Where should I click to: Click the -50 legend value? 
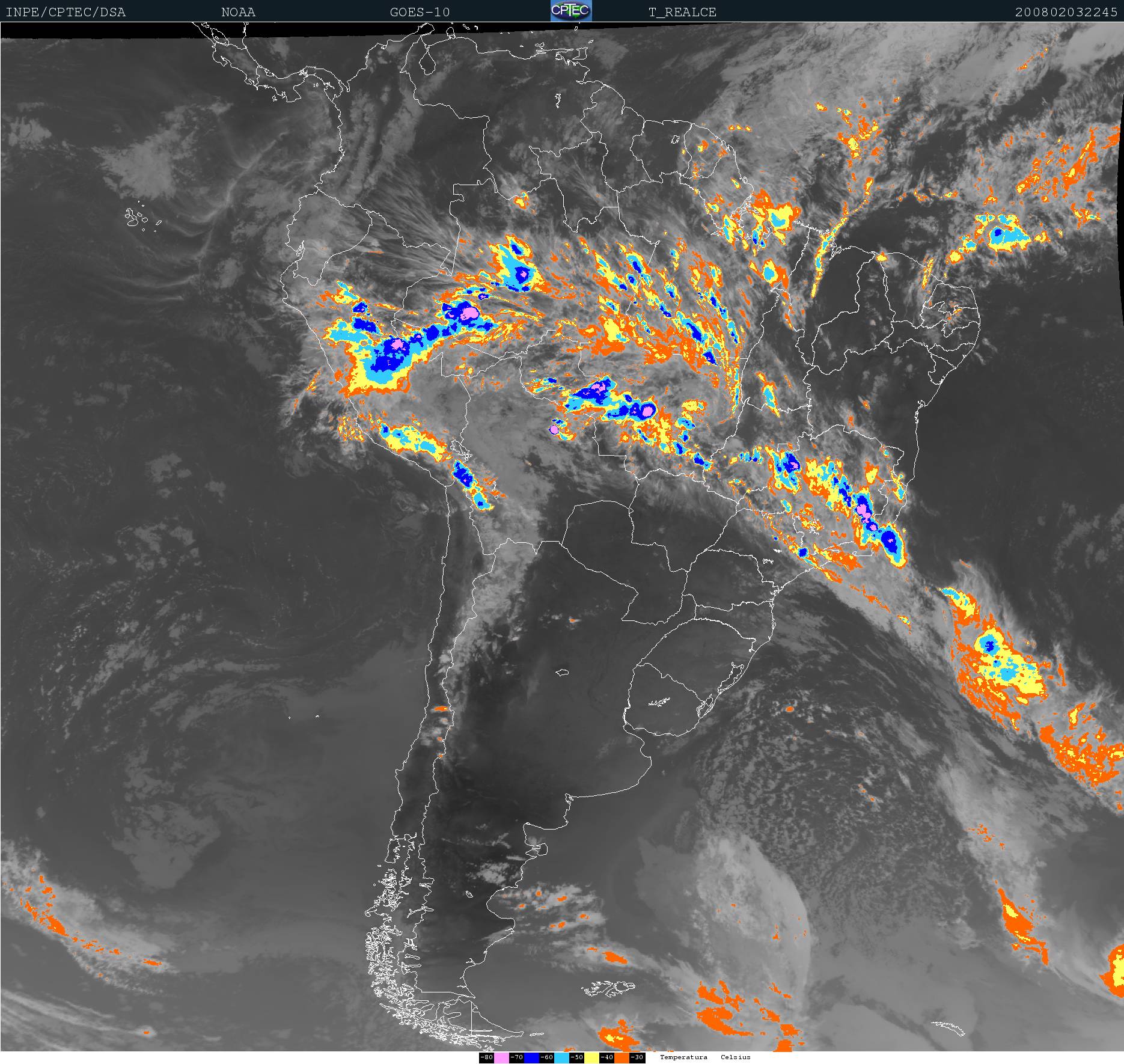576,1057
